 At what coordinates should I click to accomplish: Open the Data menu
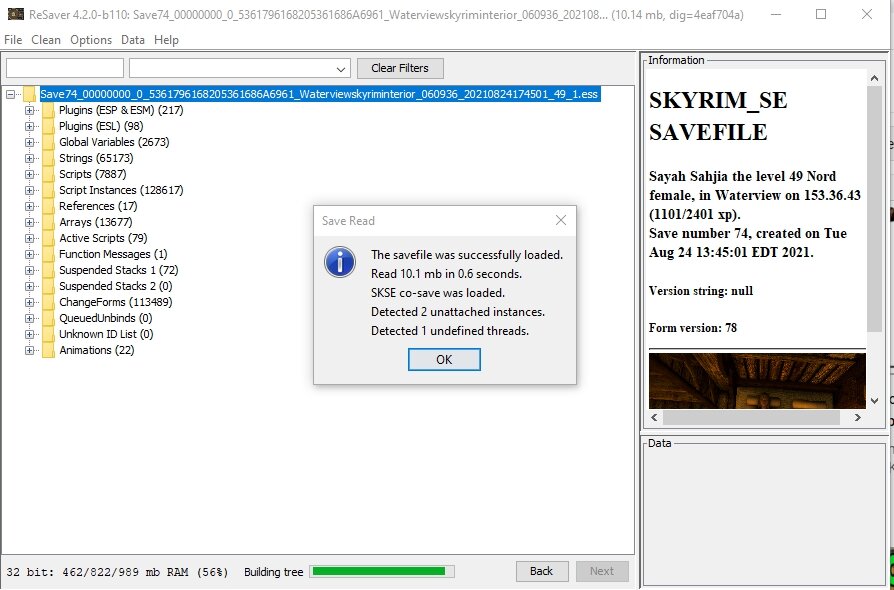click(x=133, y=40)
